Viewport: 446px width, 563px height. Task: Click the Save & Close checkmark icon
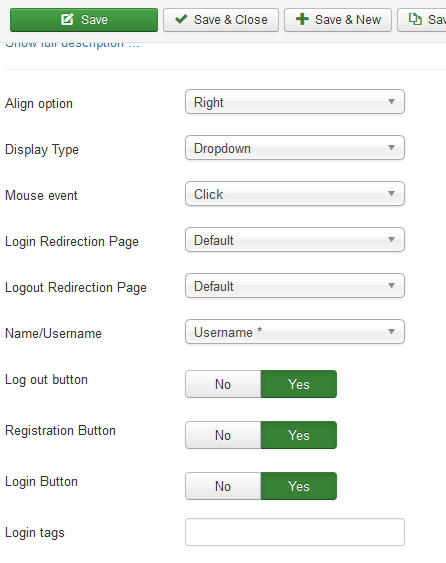181,19
